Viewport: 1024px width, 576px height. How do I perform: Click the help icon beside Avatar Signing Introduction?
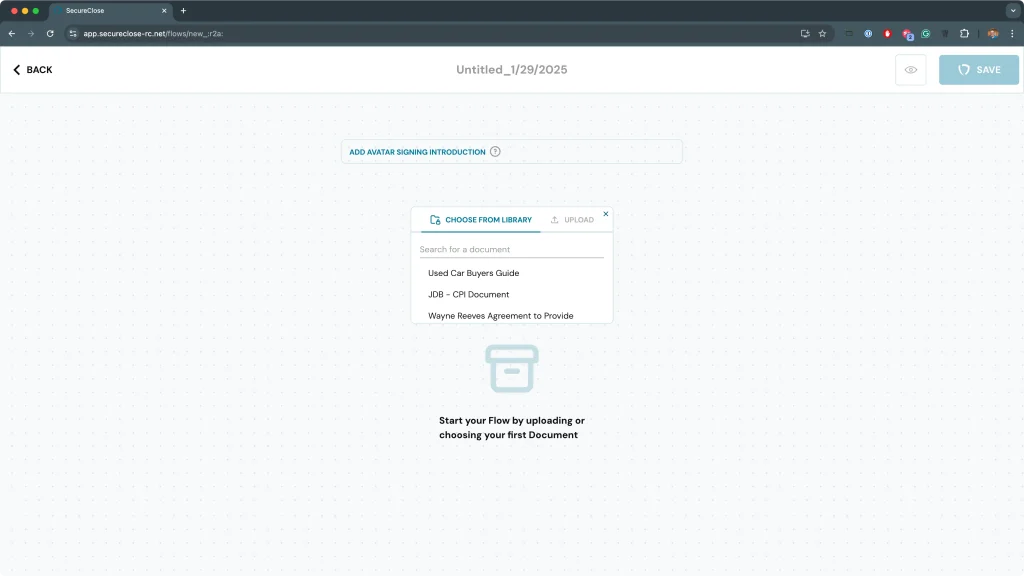(495, 152)
